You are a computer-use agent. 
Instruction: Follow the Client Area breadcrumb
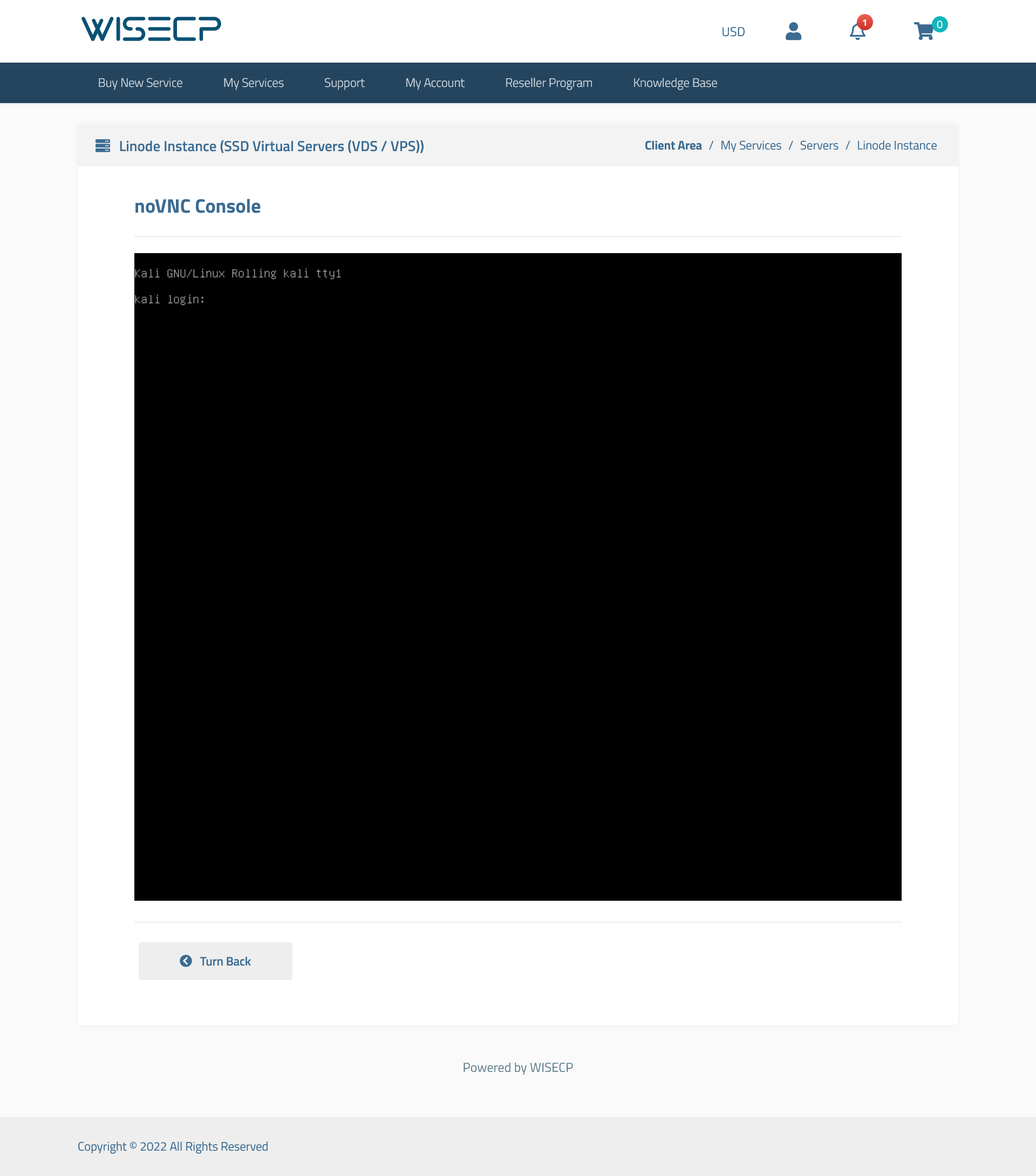(673, 146)
